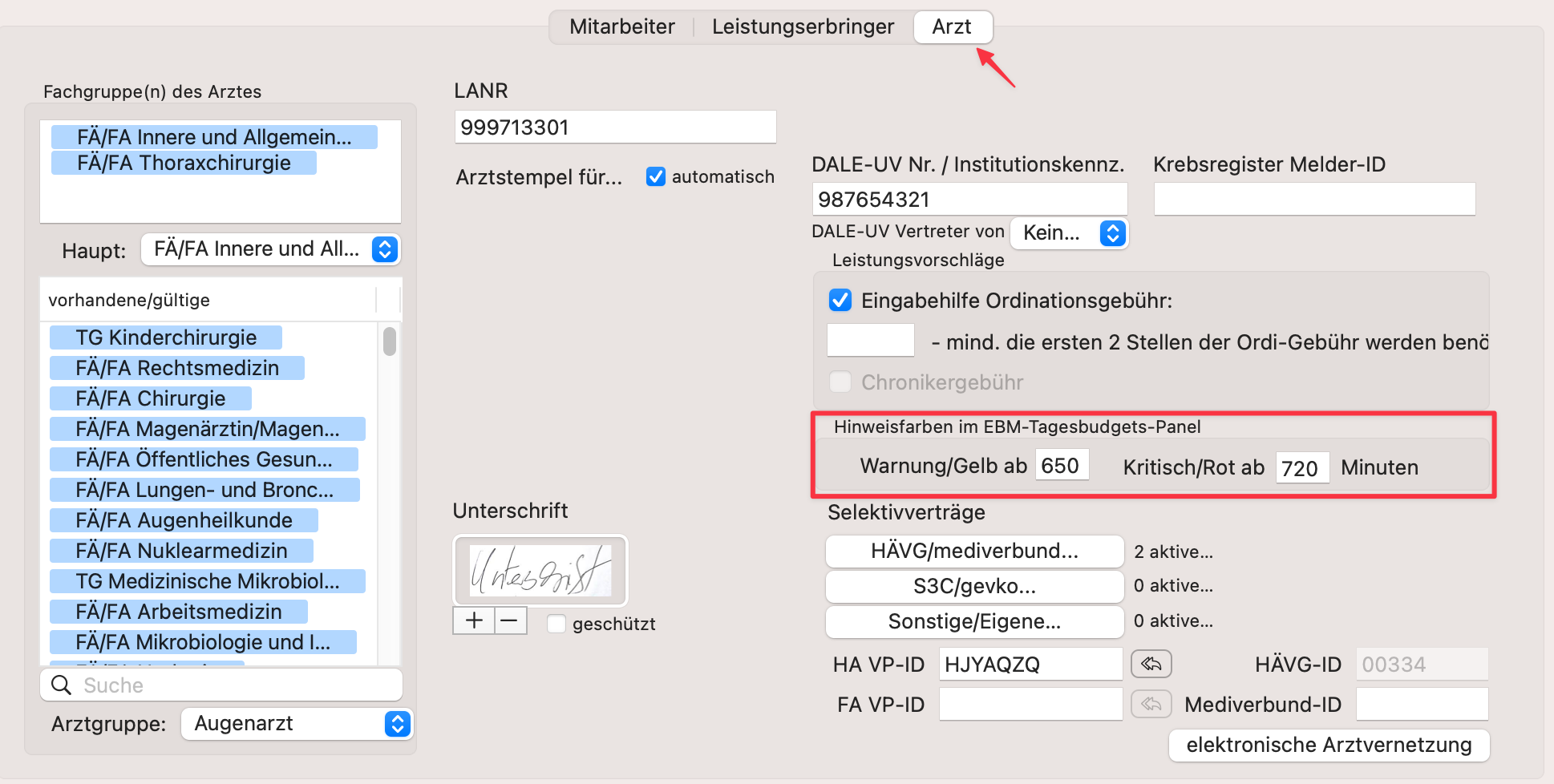Screen dimensions: 1554x784
Task: Click the HA VP-ID reply arrow icon
Action: pyautogui.click(x=1151, y=664)
